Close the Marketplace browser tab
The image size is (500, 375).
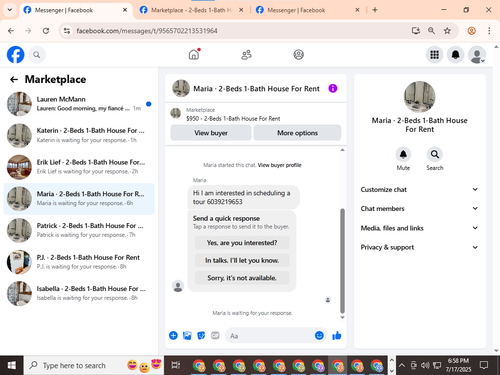coord(241,10)
